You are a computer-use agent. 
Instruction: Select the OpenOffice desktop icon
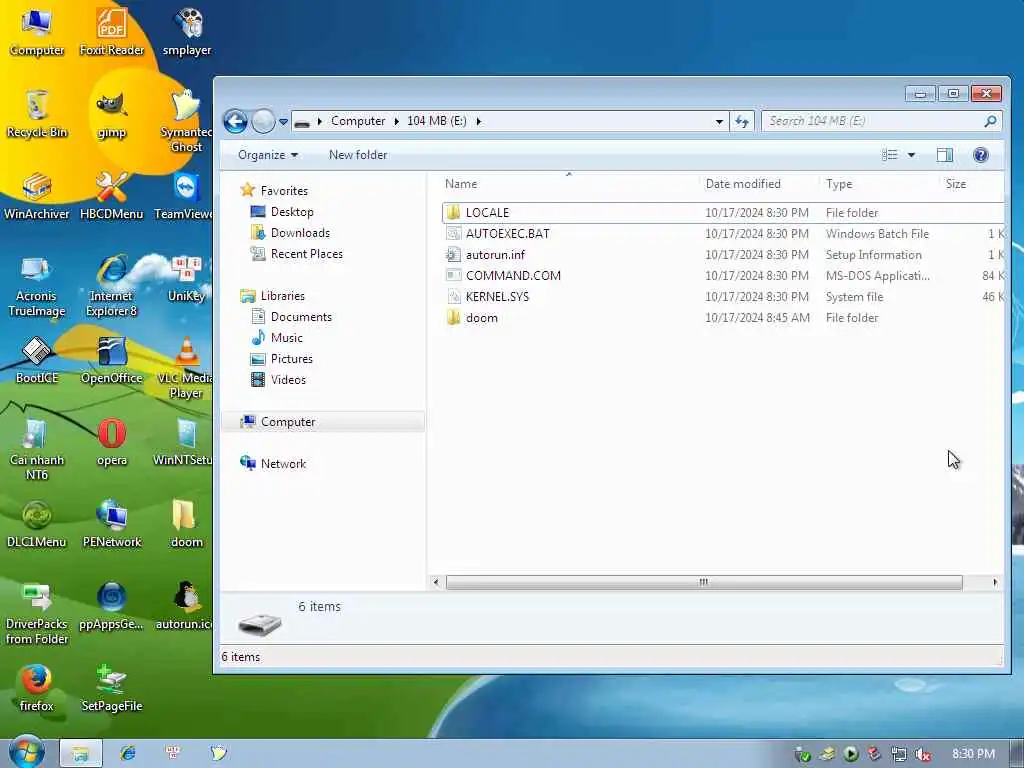112,360
